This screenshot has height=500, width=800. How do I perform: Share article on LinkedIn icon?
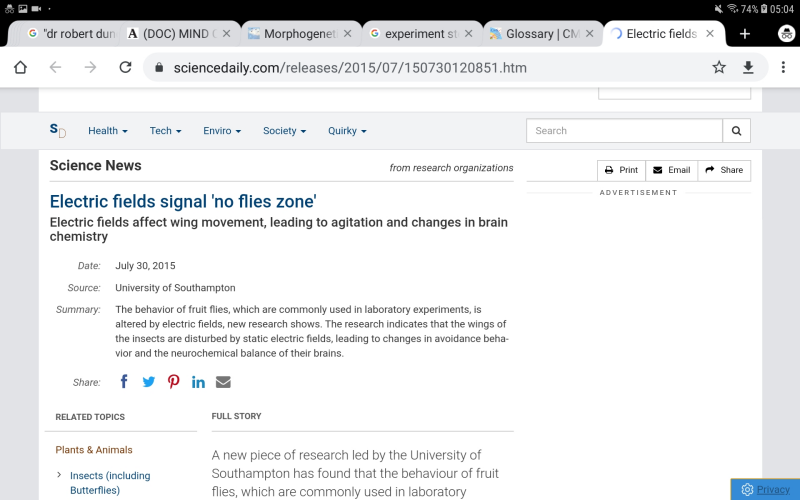198,382
